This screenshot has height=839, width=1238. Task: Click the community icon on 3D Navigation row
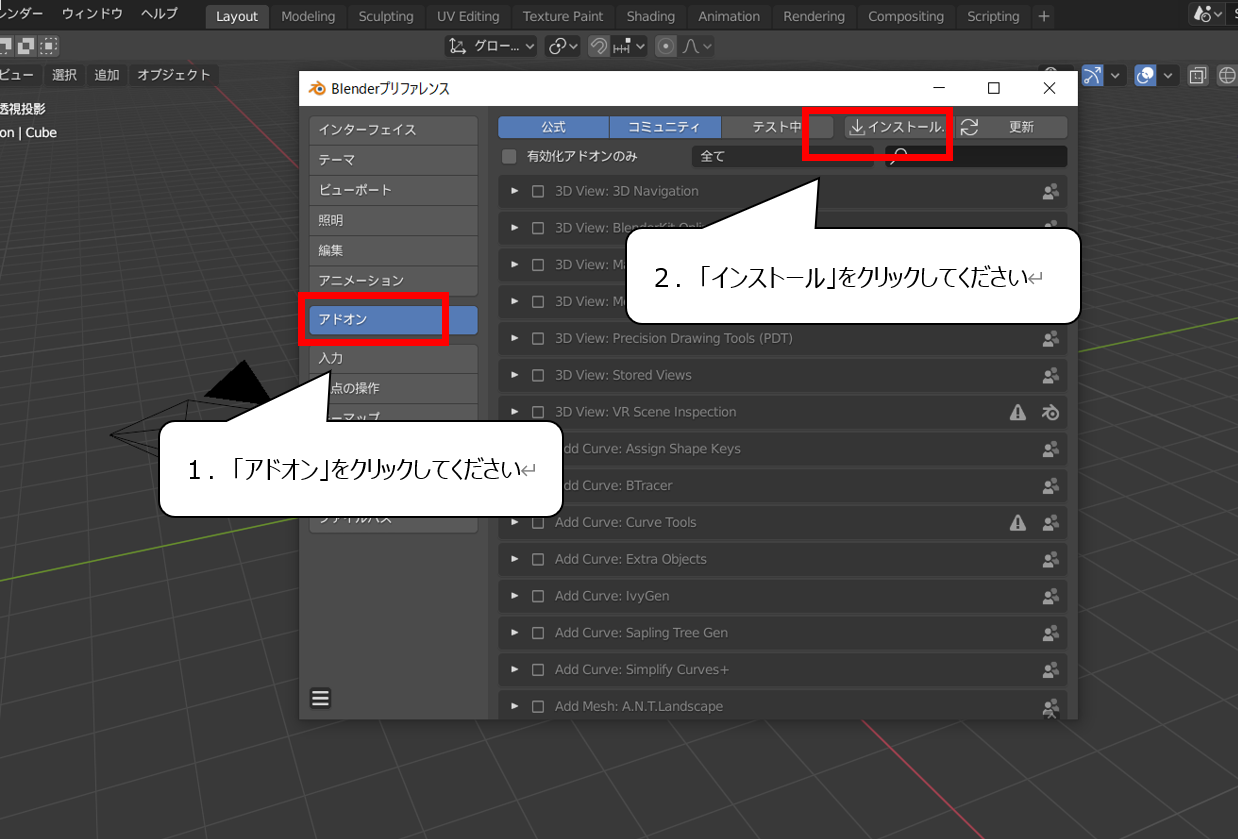click(1050, 192)
